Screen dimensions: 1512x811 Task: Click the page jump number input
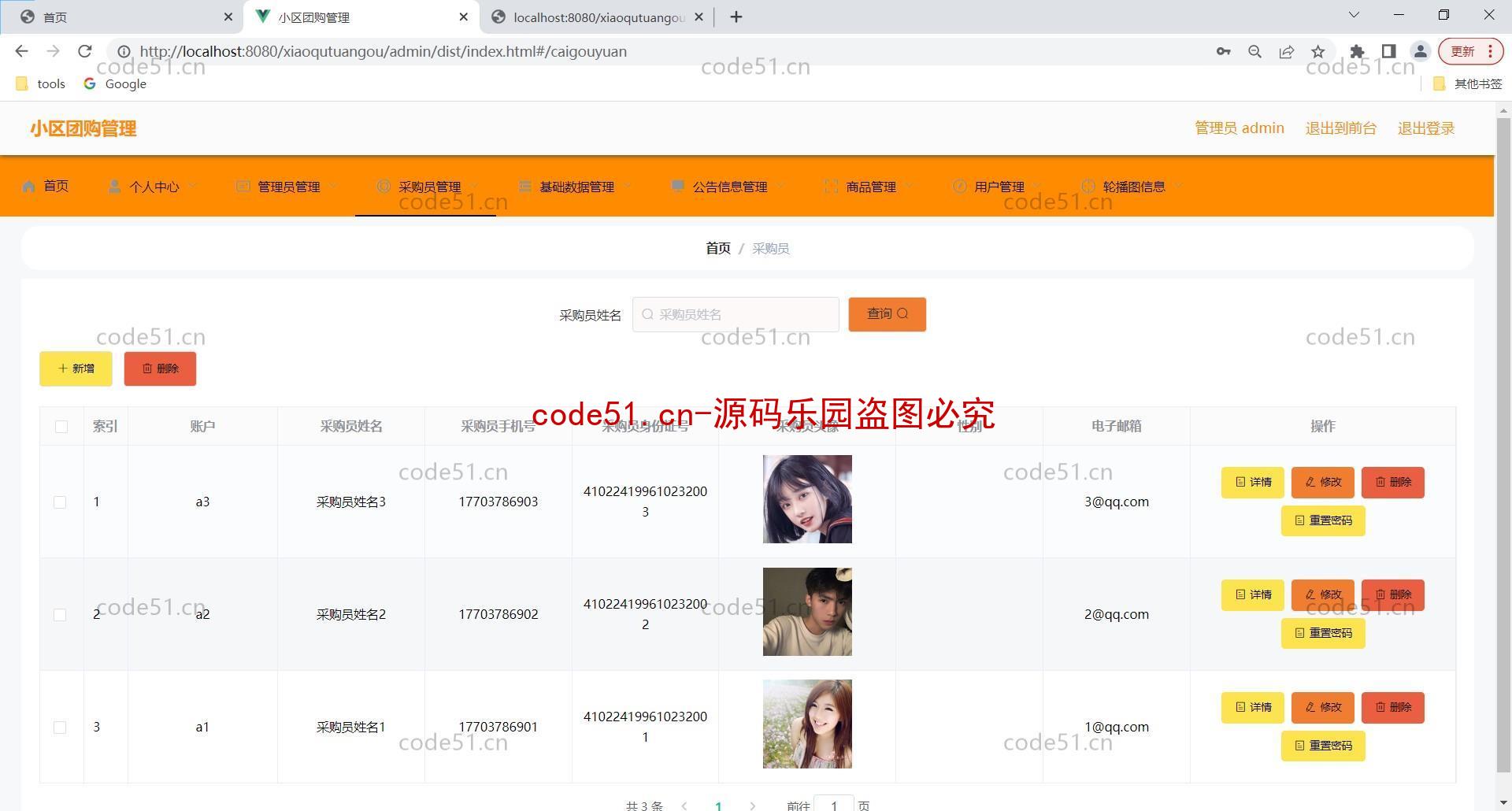[x=833, y=805]
